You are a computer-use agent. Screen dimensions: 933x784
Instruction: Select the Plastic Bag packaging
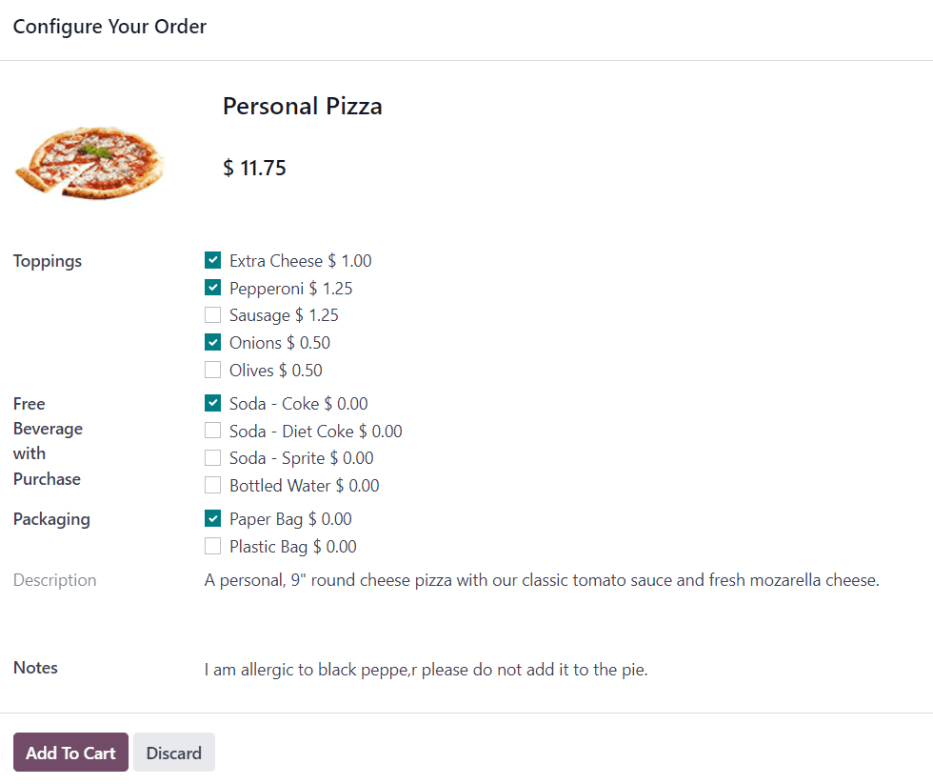[212, 546]
